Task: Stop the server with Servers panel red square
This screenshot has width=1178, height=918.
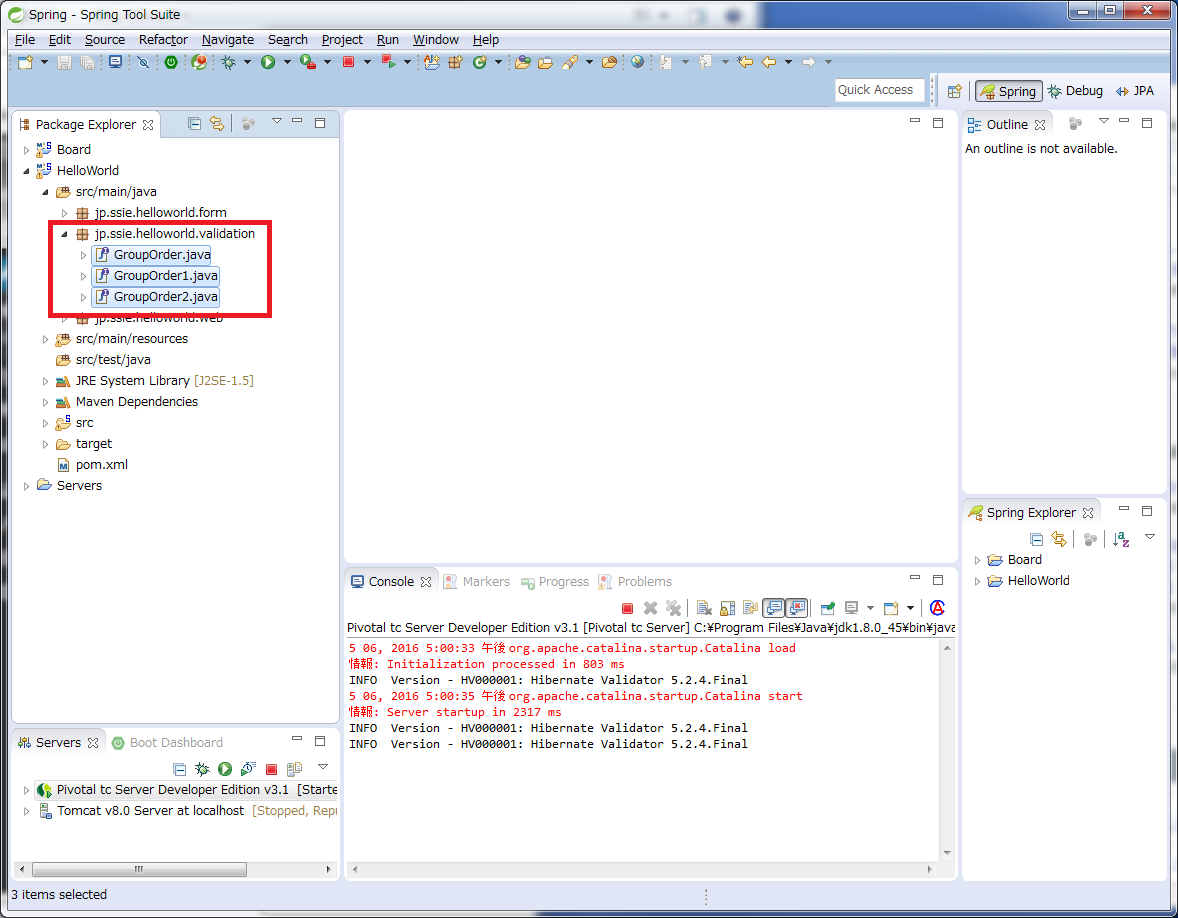Action: pos(271,769)
